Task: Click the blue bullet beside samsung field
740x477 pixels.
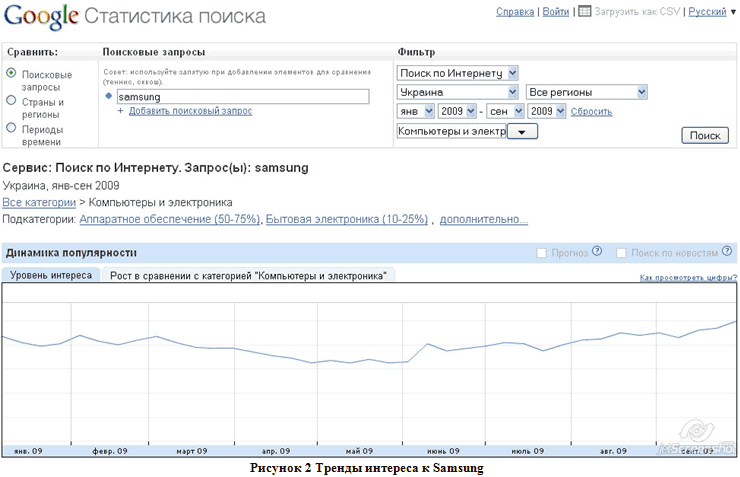Action: (x=109, y=96)
